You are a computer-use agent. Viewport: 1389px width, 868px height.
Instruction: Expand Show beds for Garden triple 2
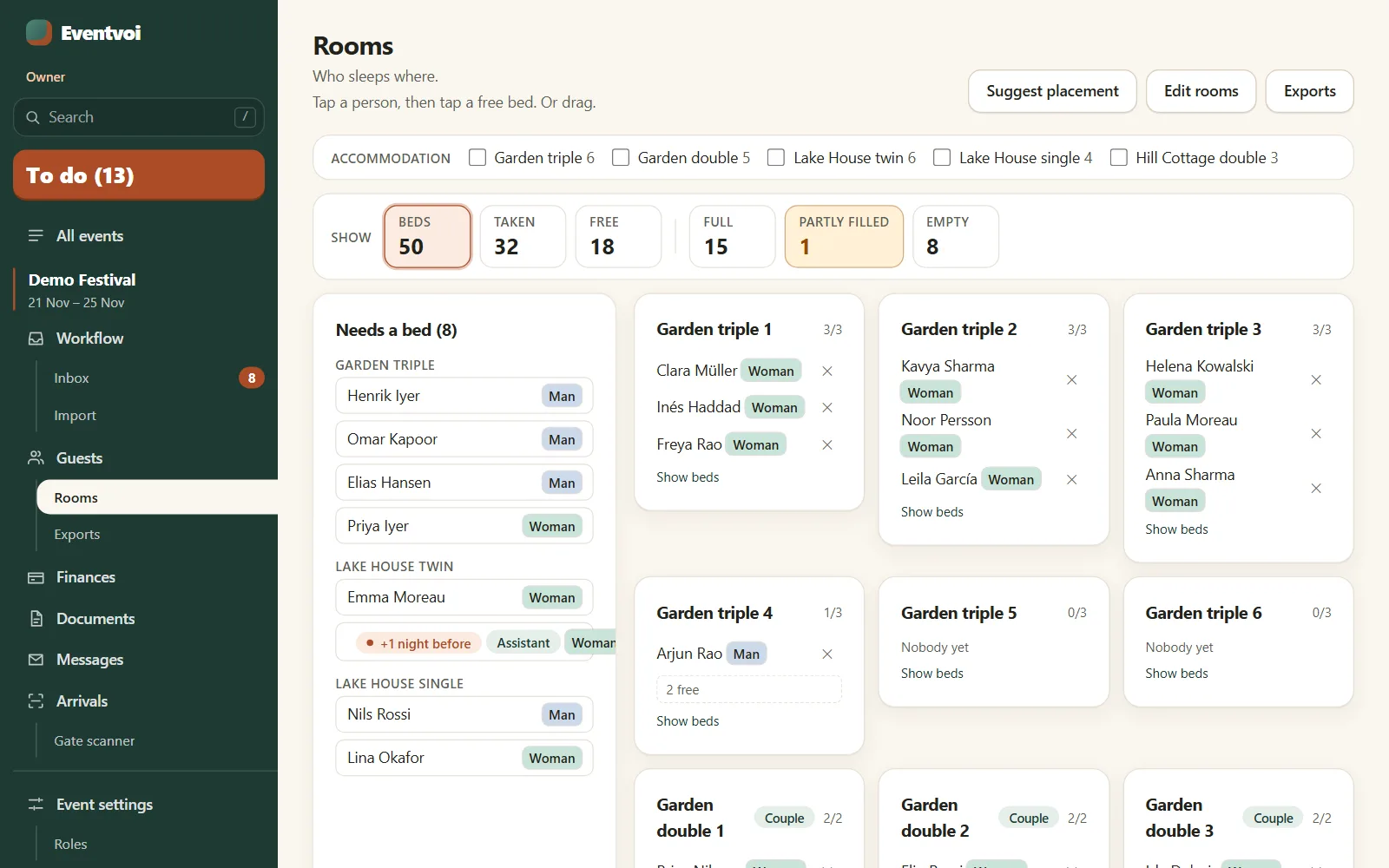[932, 512]
